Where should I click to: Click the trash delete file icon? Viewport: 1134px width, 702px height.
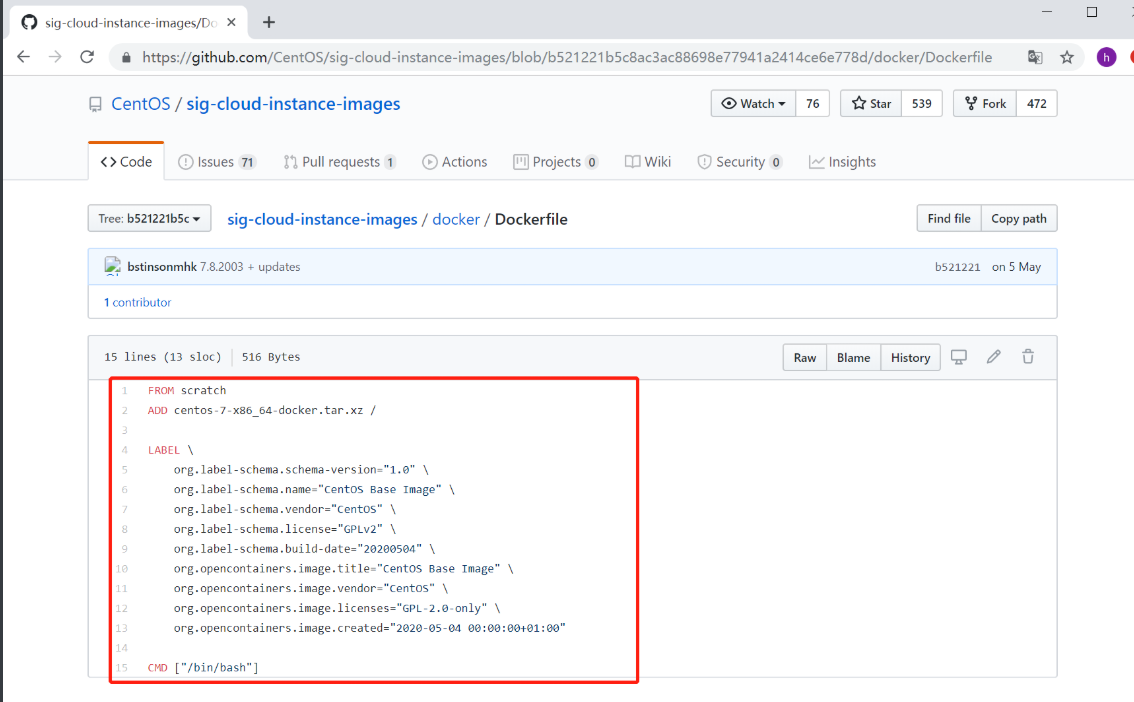pyautogui.click(x=1028, y=357)
